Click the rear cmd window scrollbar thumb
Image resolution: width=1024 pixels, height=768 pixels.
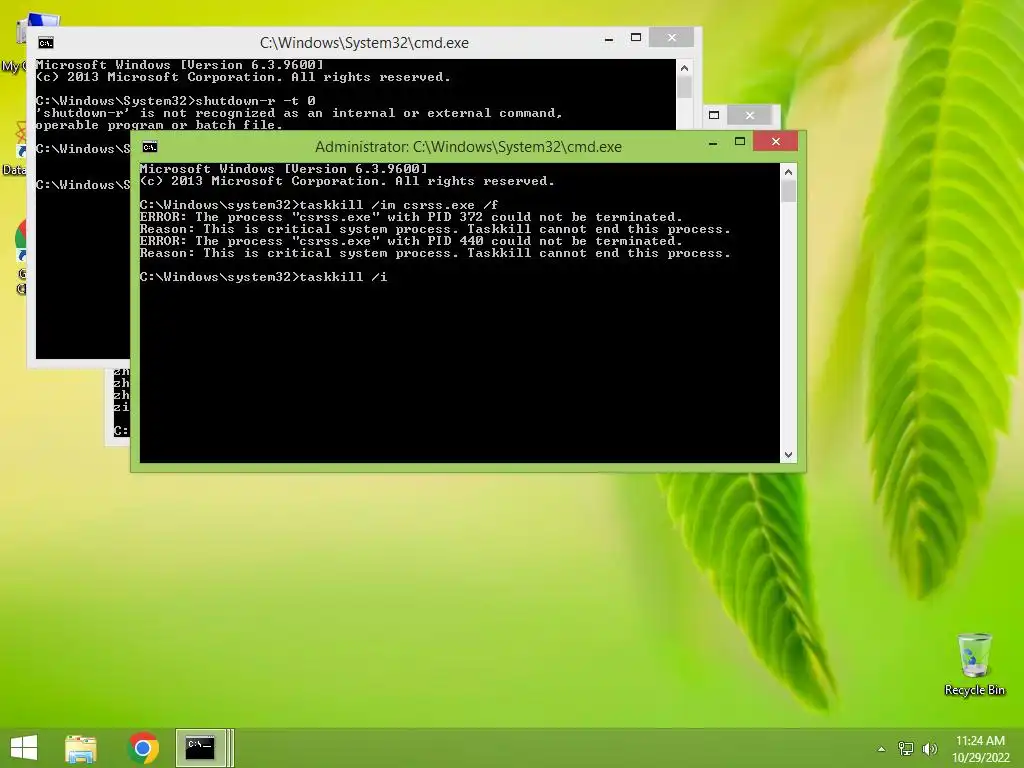(684, 88)
